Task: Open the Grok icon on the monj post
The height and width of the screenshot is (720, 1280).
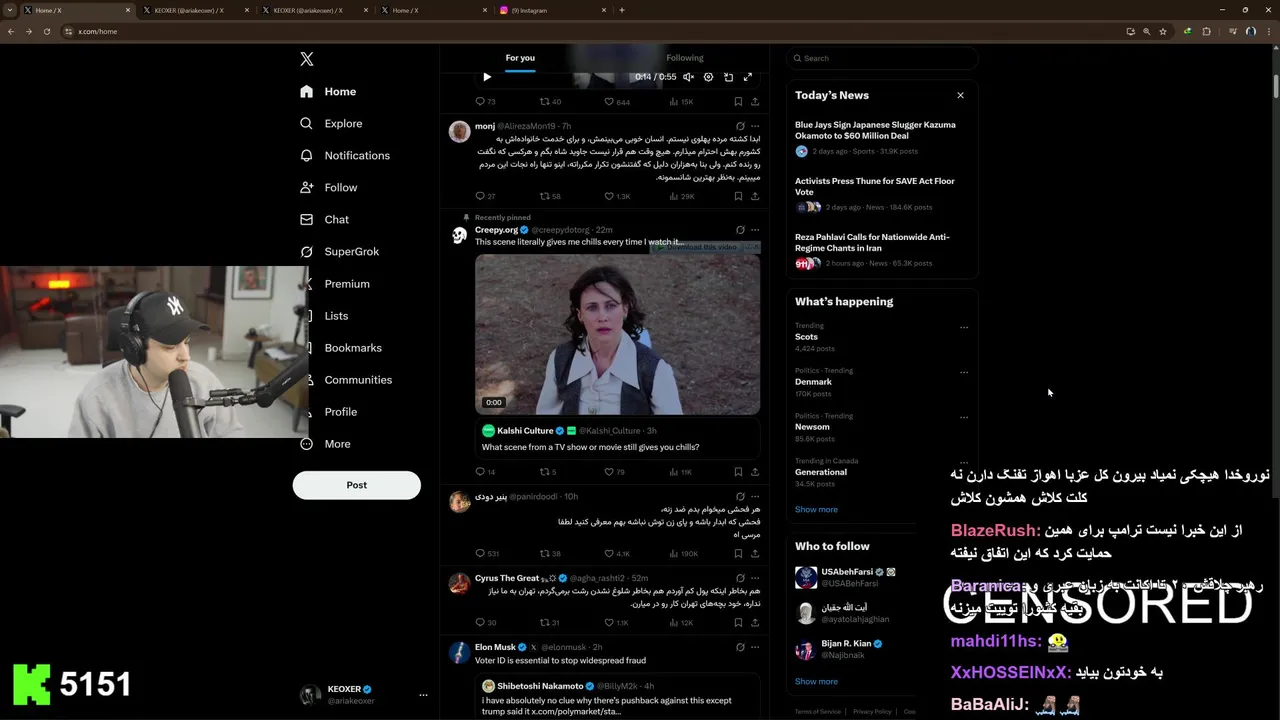Action: coord(740,126)
